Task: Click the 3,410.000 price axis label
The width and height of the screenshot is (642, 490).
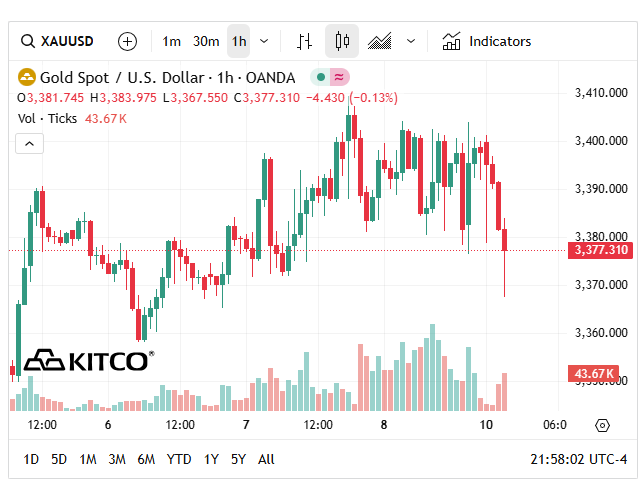Action: [601, 93]
